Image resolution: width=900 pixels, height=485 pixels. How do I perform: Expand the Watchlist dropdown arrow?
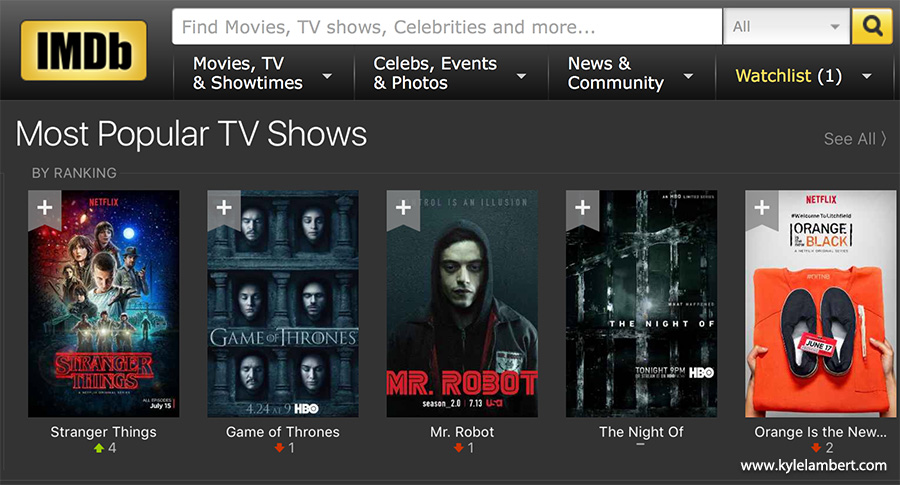click(867, 76)
